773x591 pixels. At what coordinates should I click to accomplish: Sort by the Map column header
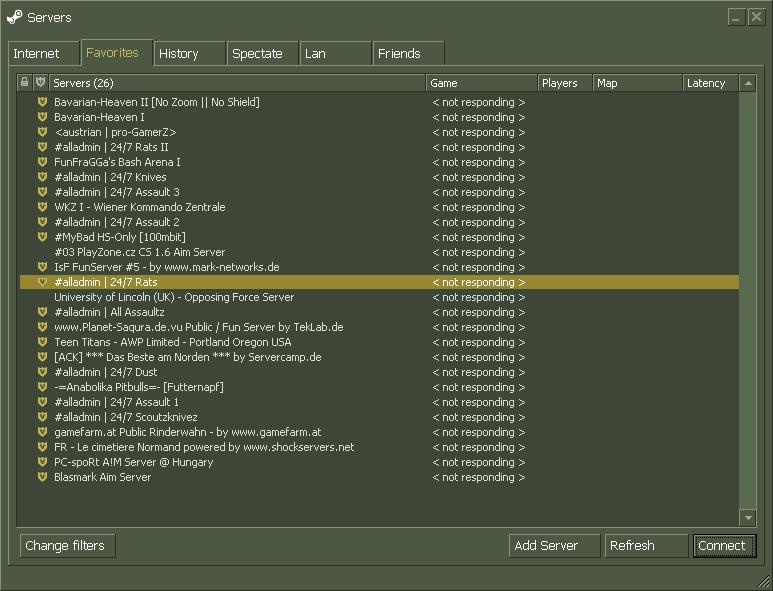[638, 83]
